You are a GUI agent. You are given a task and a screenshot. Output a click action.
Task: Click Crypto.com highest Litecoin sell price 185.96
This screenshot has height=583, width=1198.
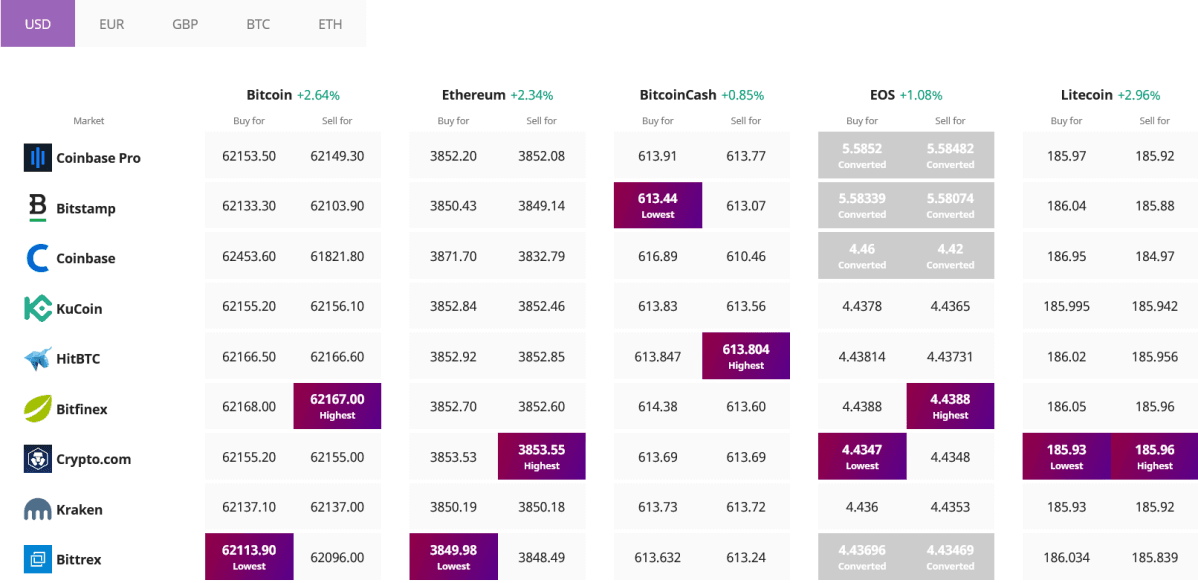tap(1154, 456)
